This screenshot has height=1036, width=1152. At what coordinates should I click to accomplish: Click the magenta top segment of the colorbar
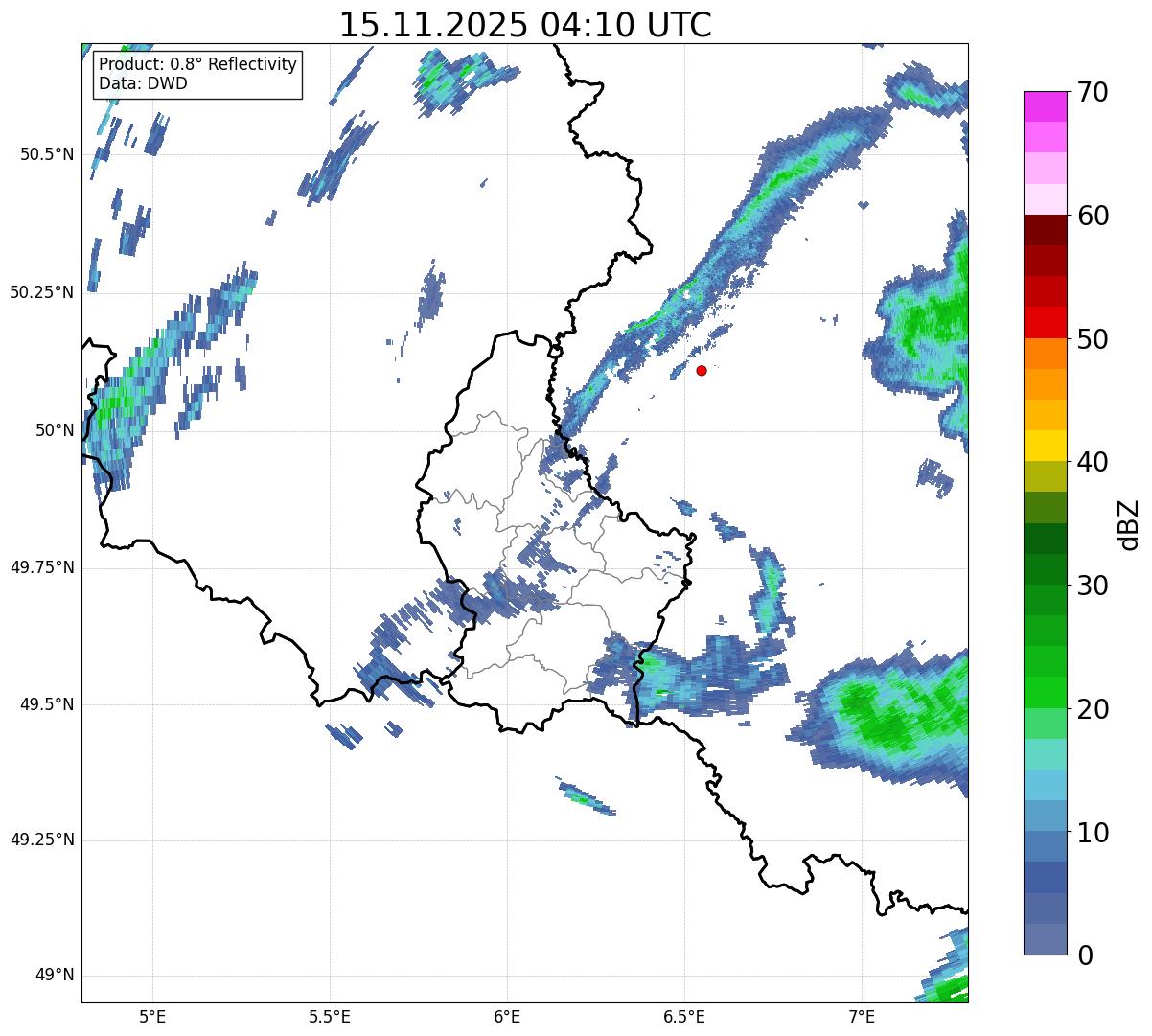pos(1045,106)
